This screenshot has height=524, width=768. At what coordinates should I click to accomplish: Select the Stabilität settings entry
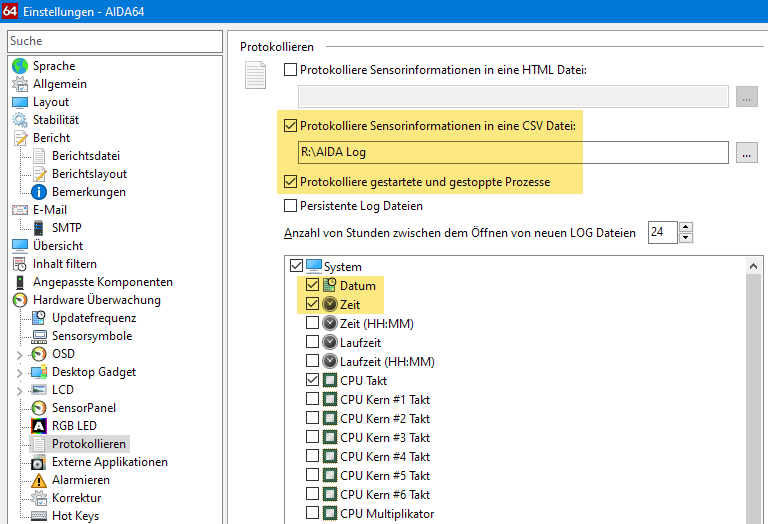tap(56, 120)
